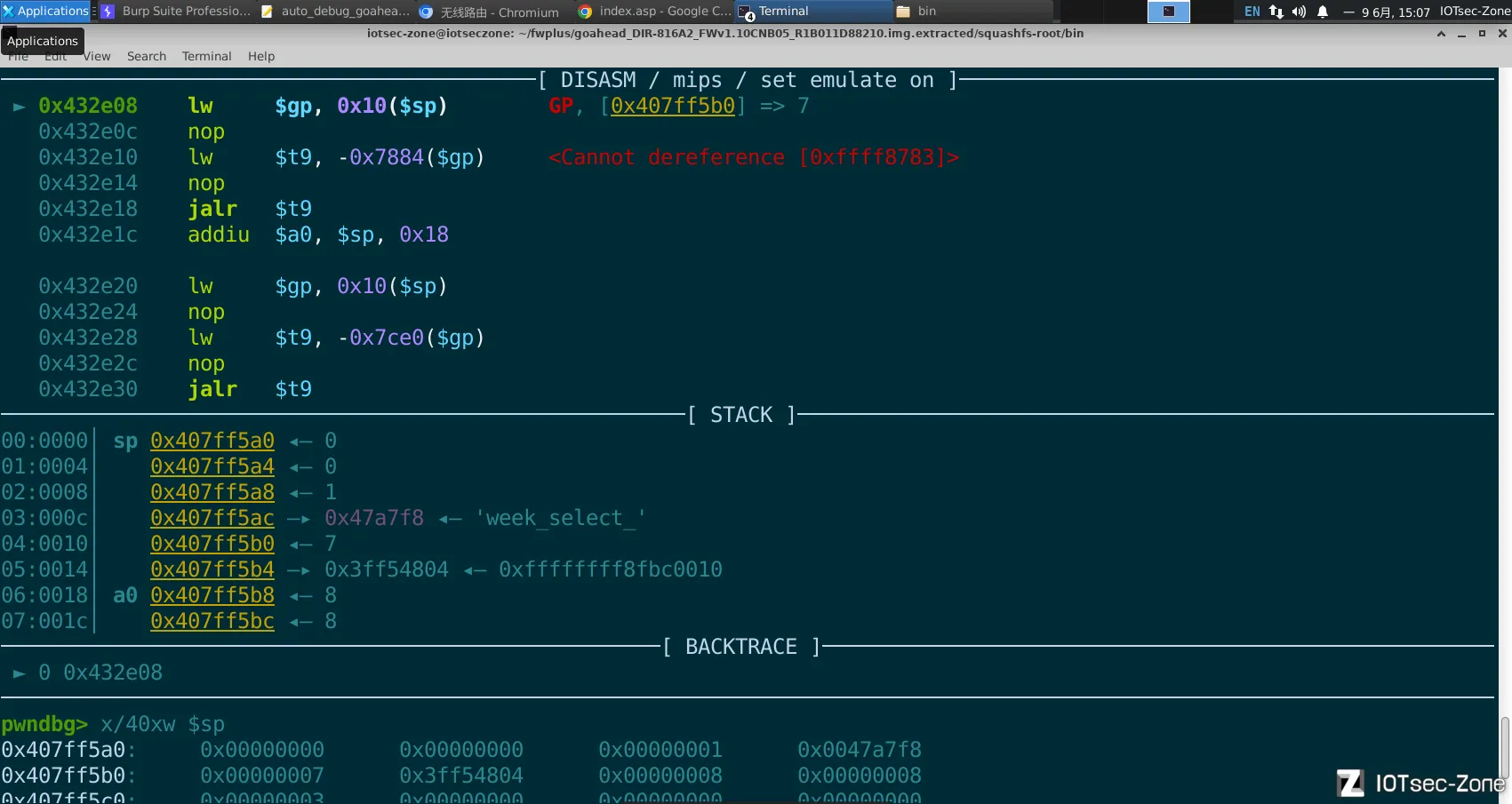Click the workspace switcher thumbnail
The height and width of the screenshot is (804, 1512).
coord(1169,12)
